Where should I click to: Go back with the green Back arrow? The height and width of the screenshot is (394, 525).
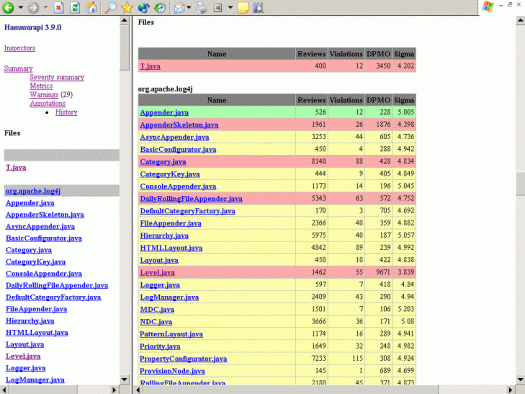[8, 7]
